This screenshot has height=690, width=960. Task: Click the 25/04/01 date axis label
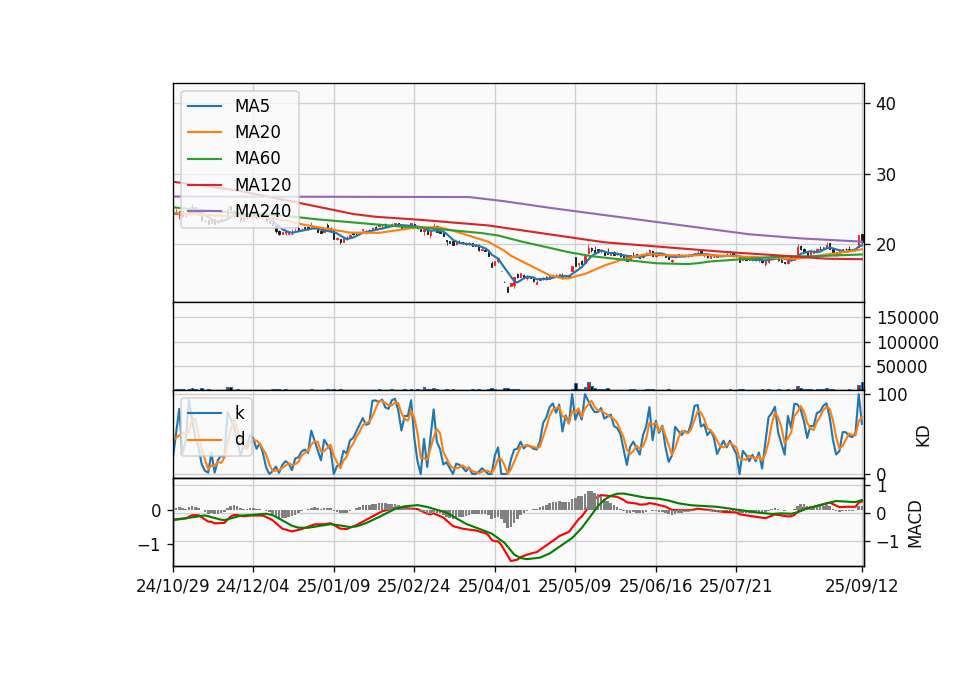tap(495, 587)
